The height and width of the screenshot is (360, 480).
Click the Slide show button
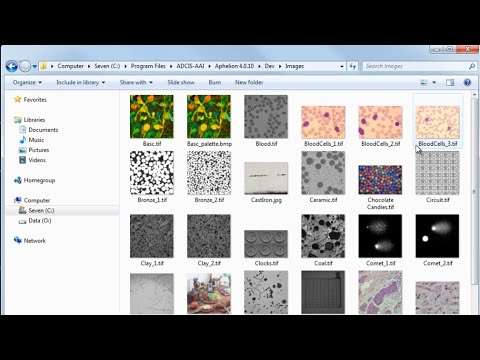(181, 82)
